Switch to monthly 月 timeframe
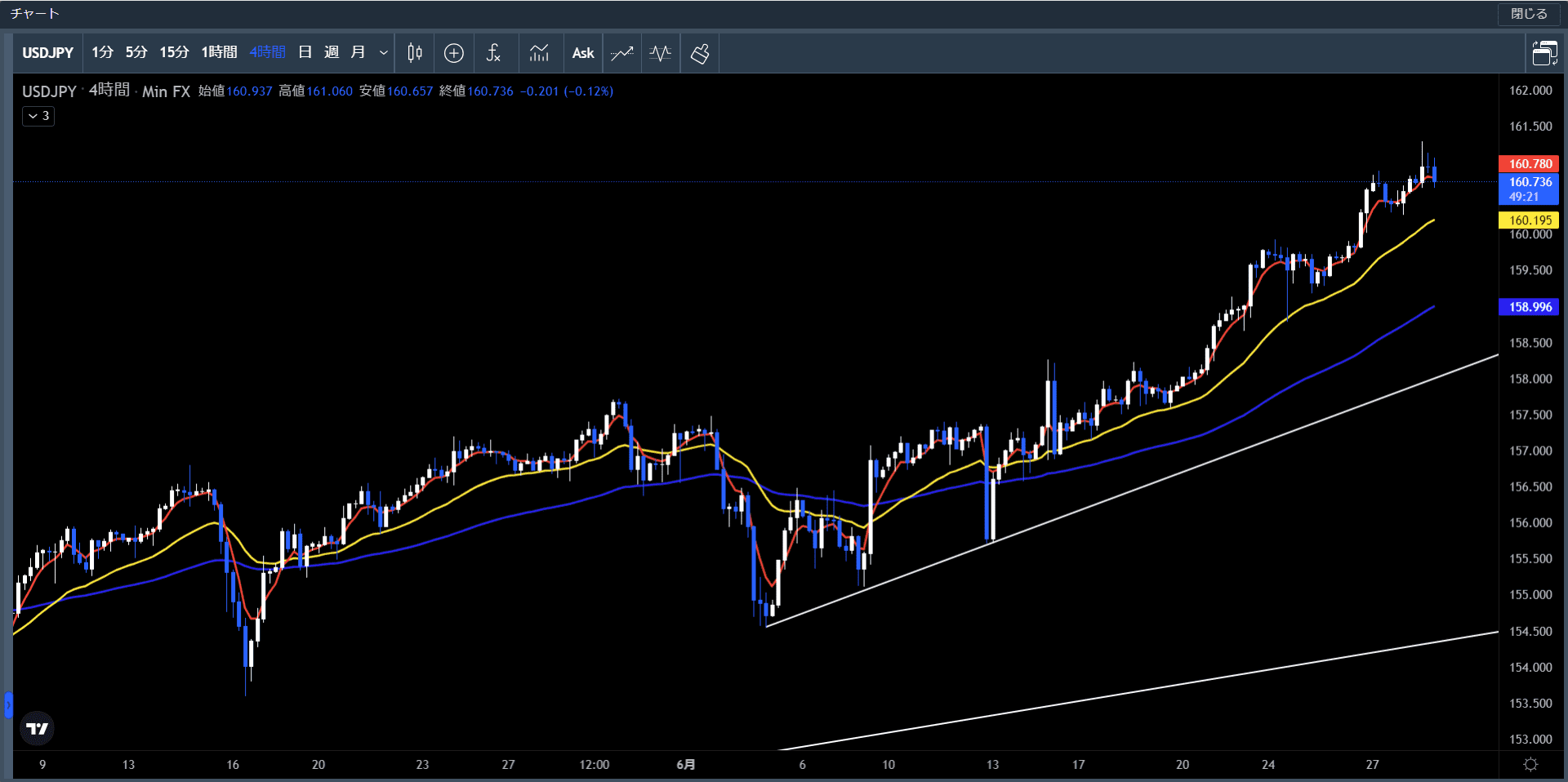 tap(358, 52)
